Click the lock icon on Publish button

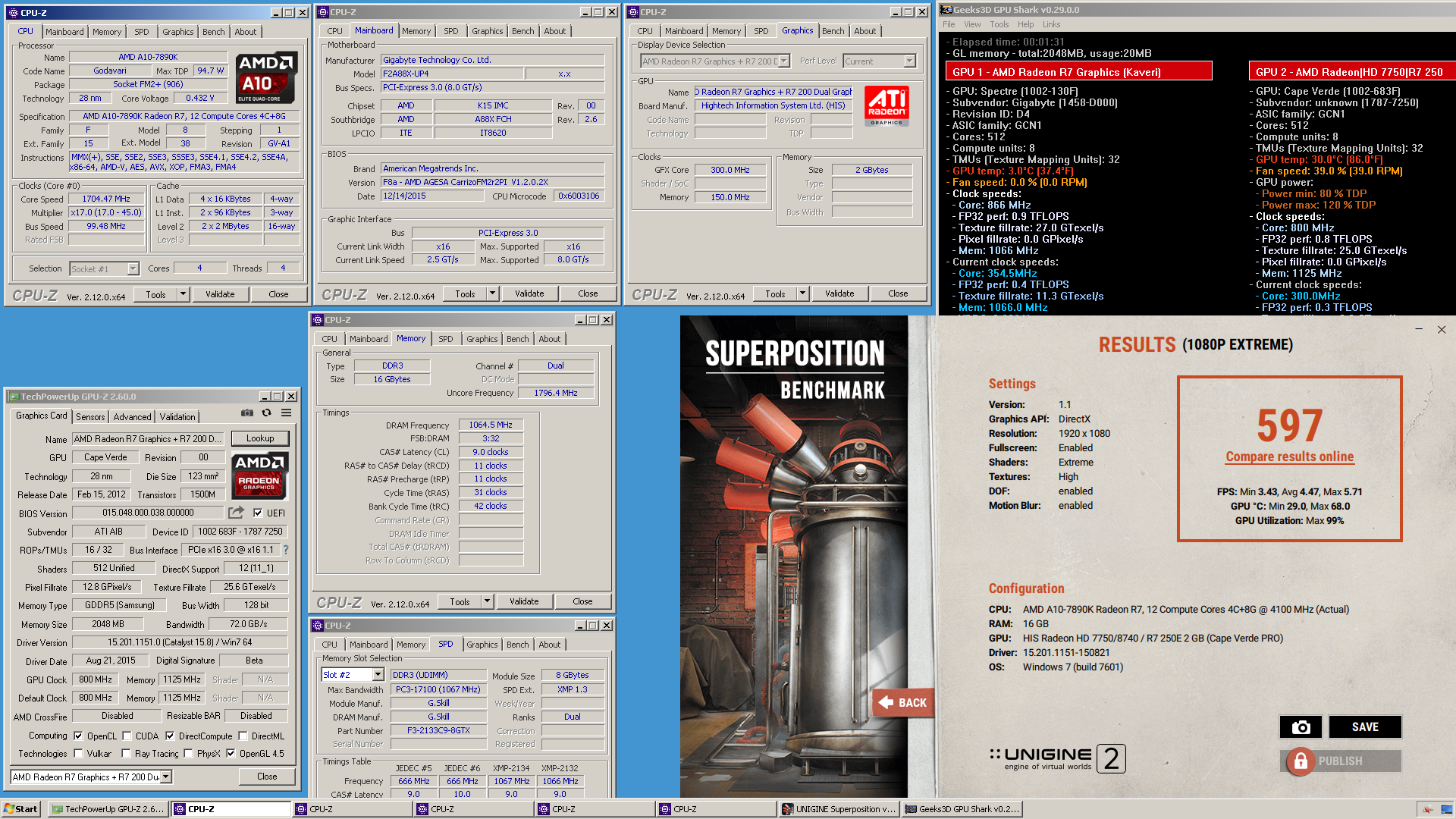pyautogui.click(x=1300, y=761)
